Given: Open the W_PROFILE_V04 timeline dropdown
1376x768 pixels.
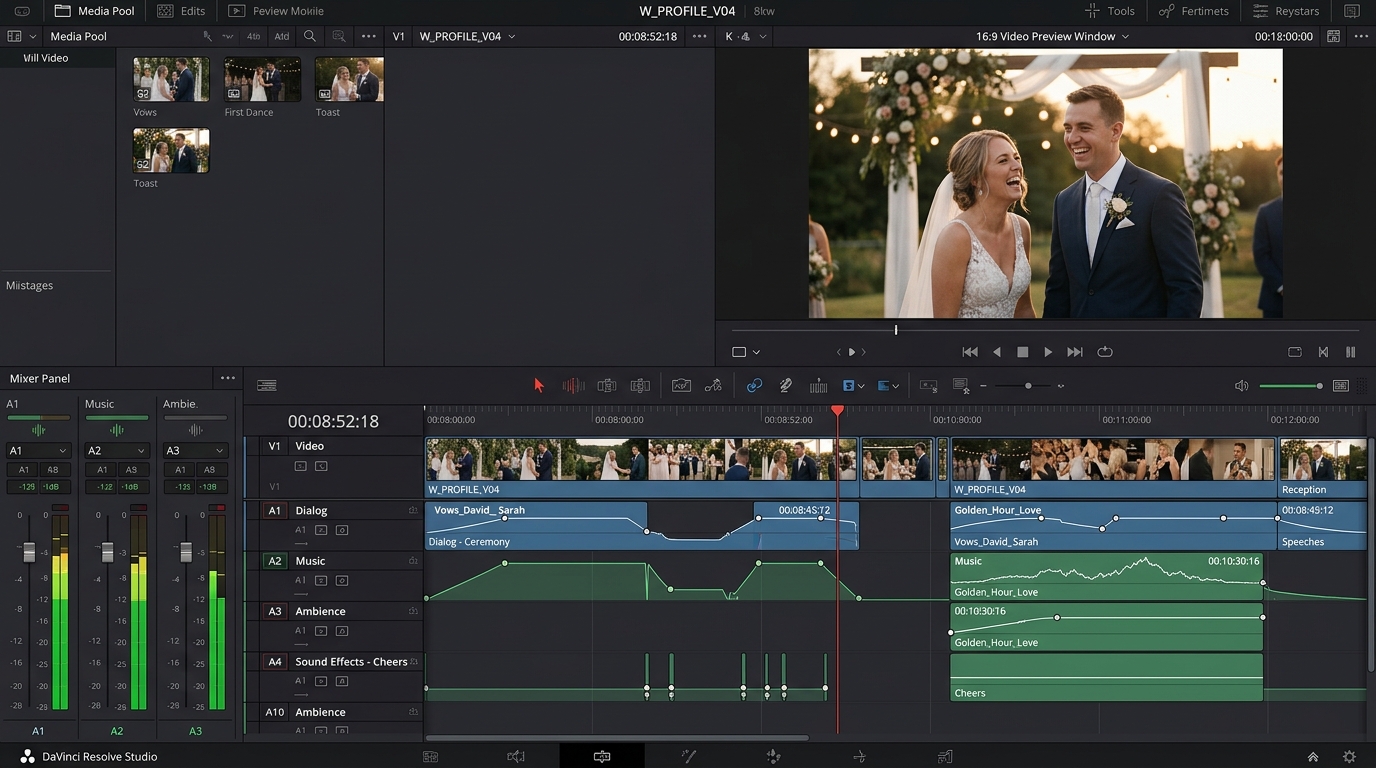Looking at the screenshot, I should (x=468, y=36).
